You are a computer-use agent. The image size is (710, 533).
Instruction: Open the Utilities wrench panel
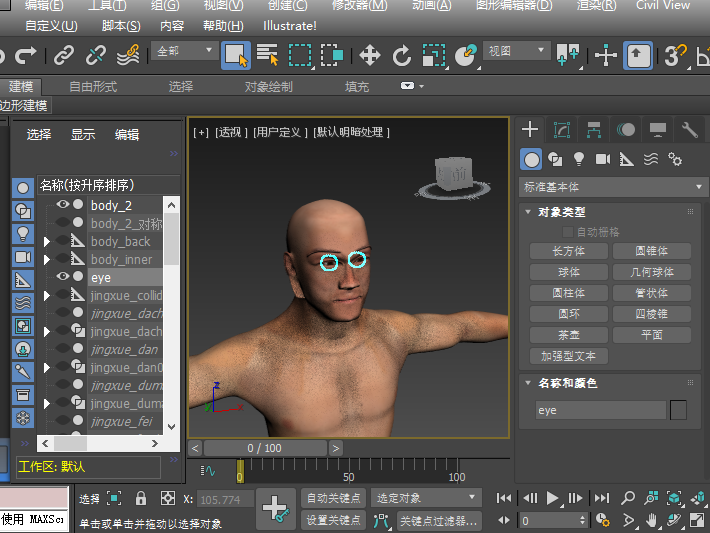(689, 130)
